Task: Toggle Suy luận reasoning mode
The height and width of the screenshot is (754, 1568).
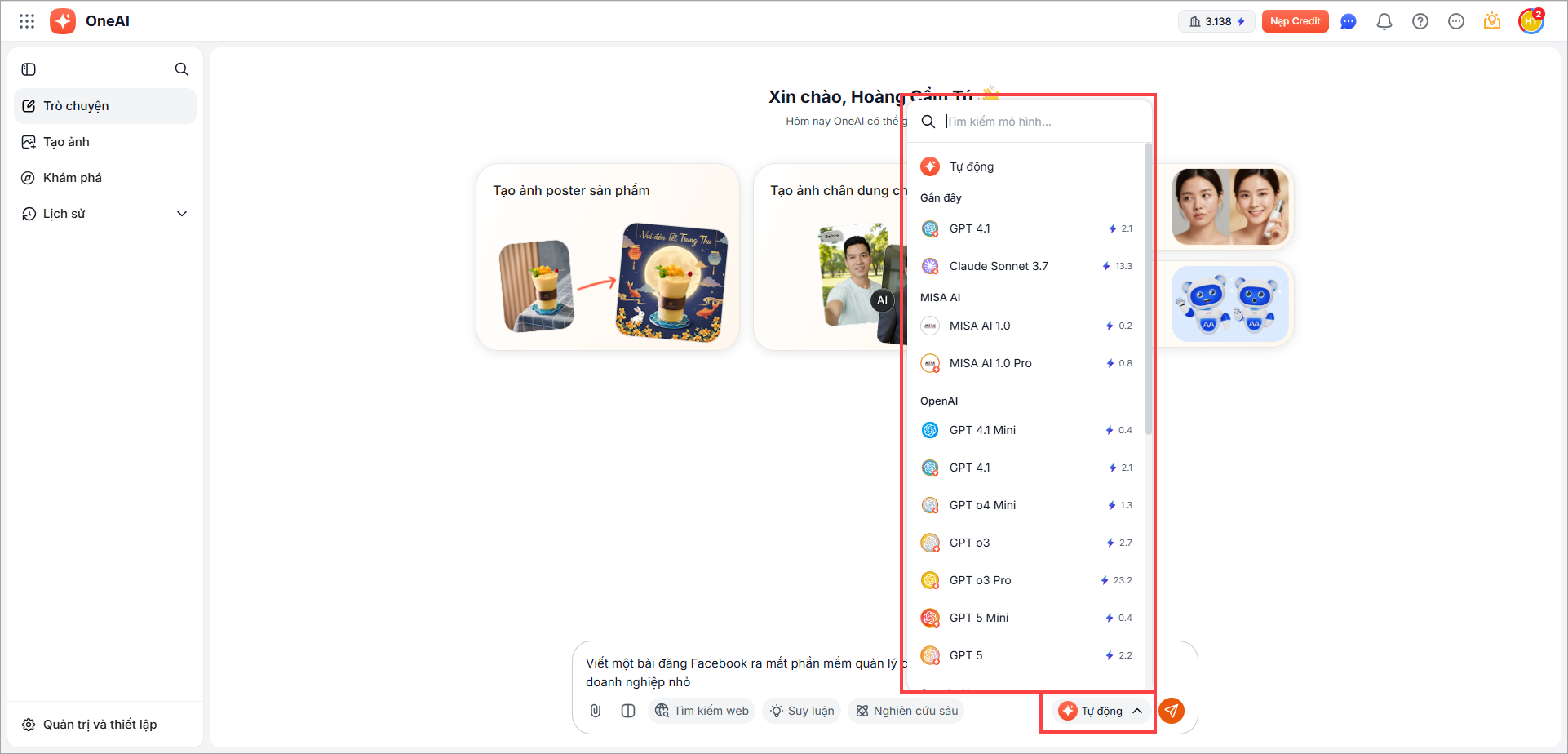Action: [802, 711]
